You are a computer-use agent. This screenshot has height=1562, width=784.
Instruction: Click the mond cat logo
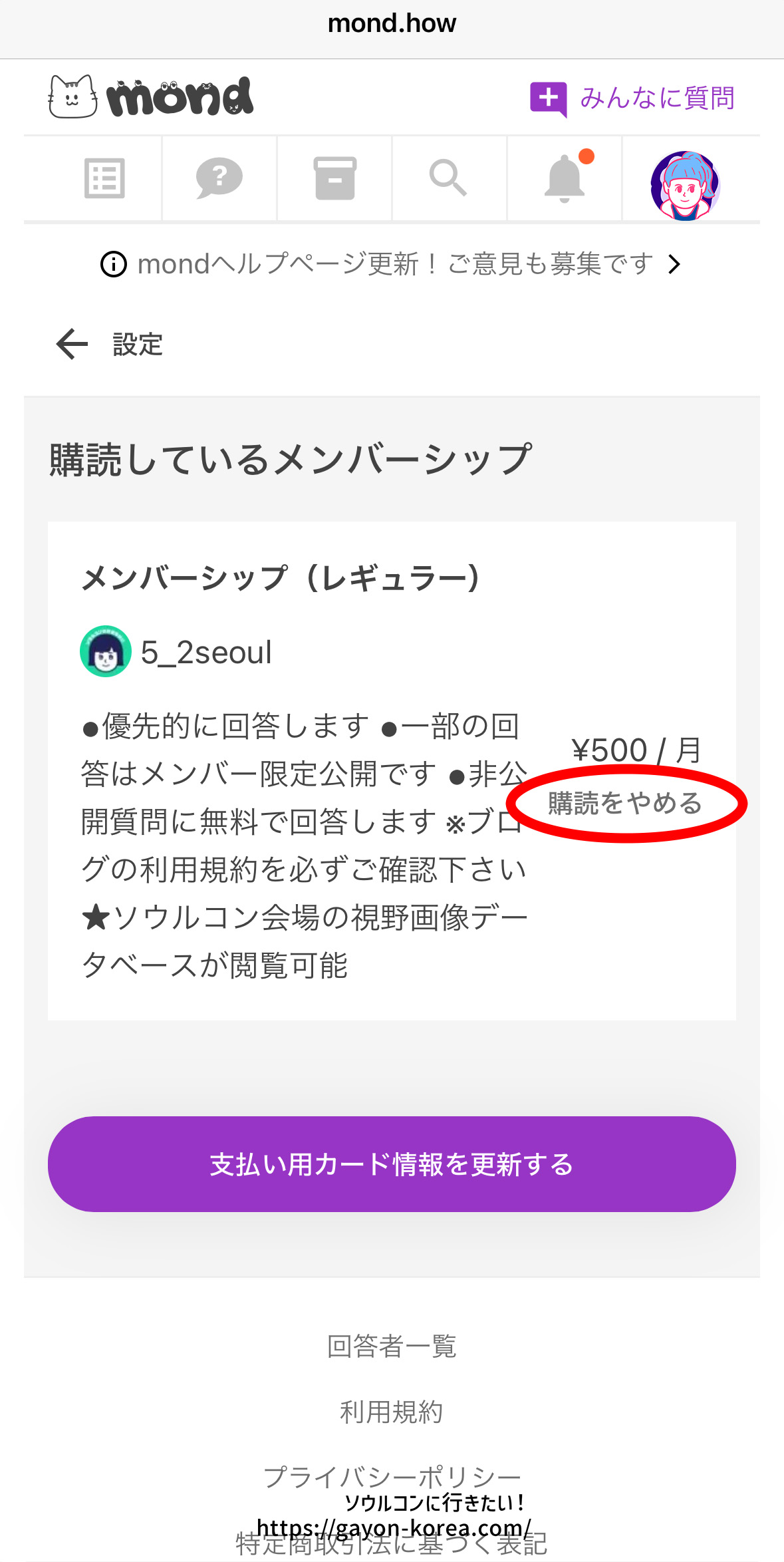coord(151,97)
